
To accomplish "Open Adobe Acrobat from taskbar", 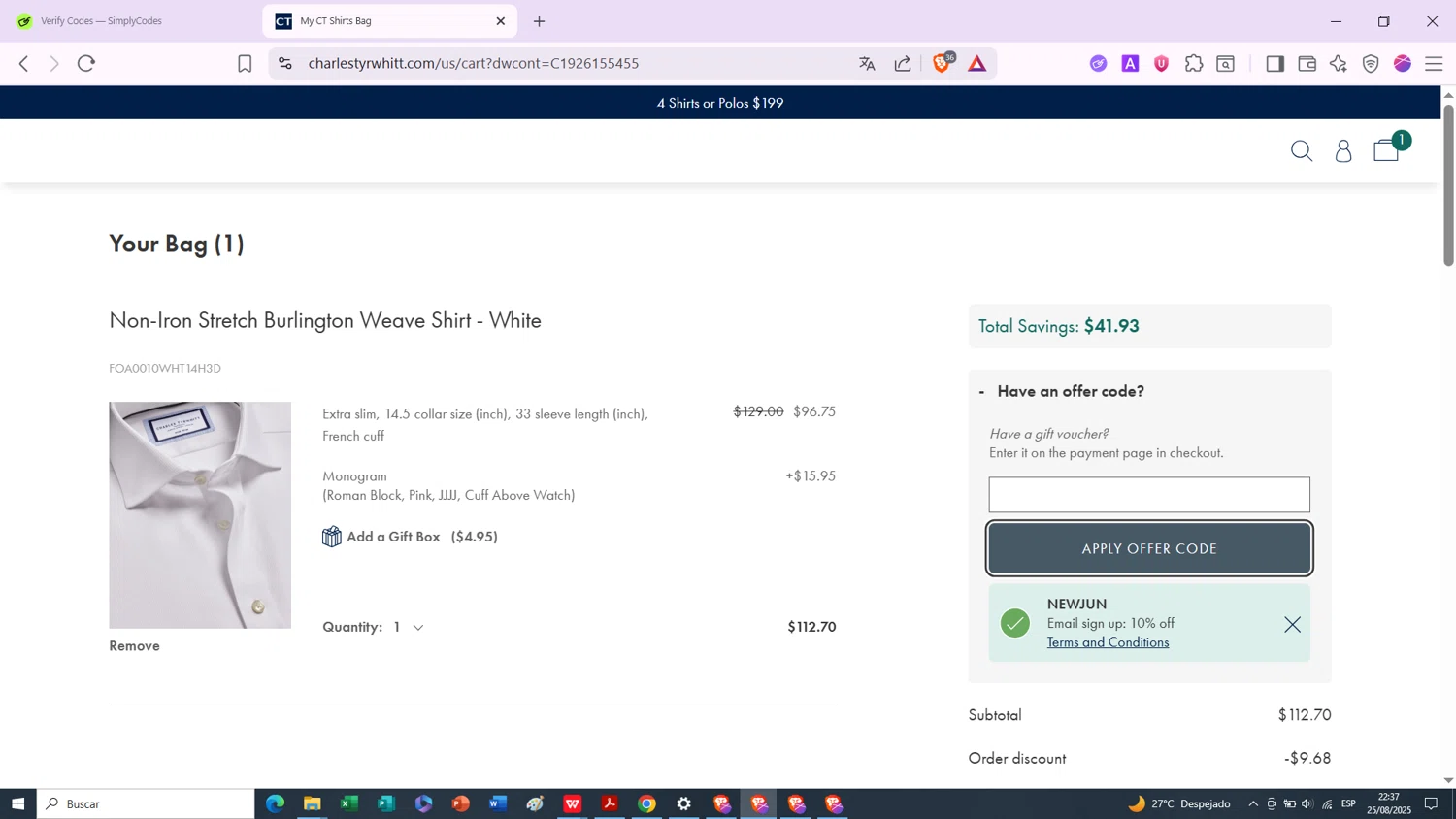I will pos(610,803).
